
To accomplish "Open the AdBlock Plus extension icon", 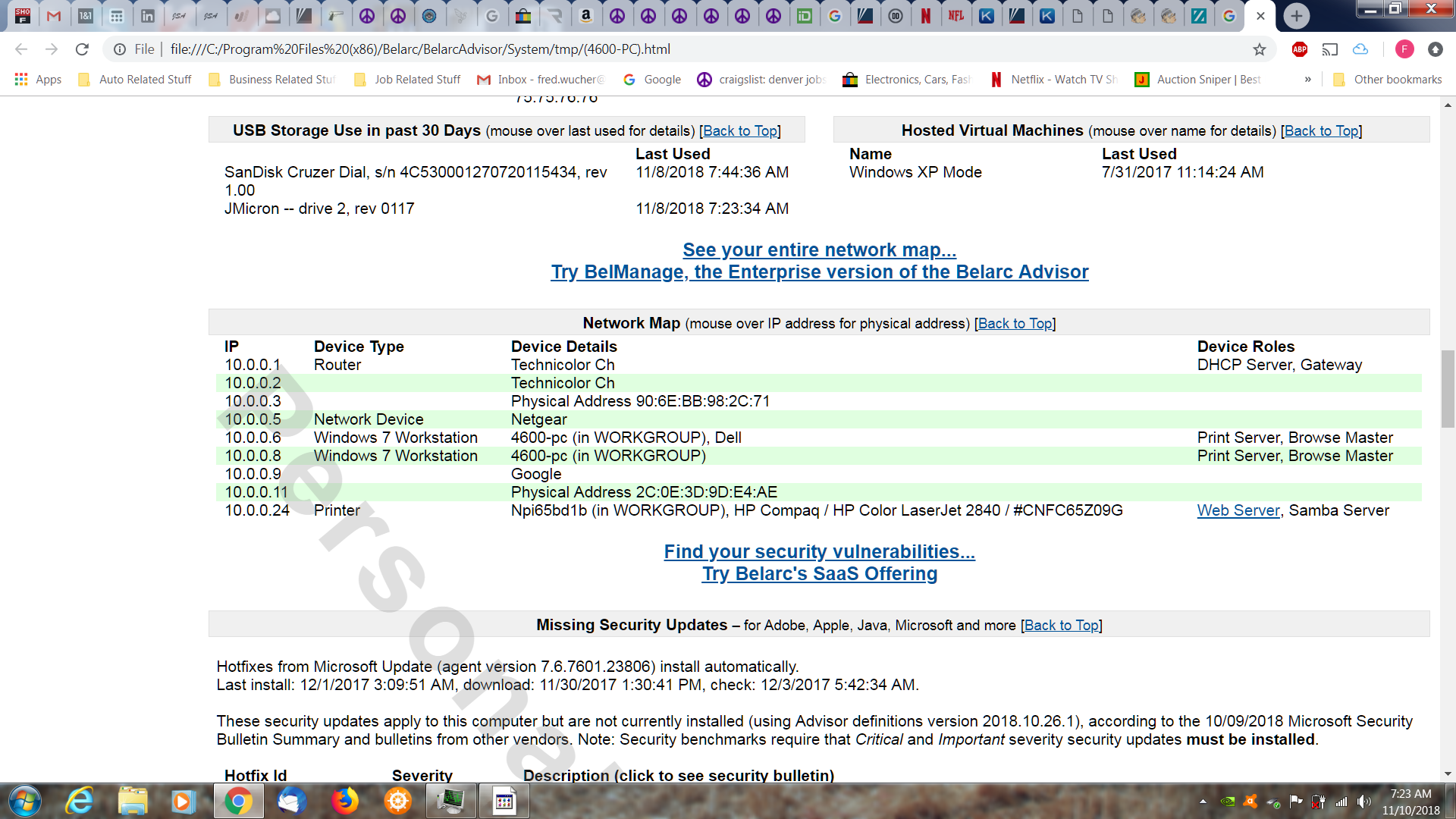I will (1300, 49).
